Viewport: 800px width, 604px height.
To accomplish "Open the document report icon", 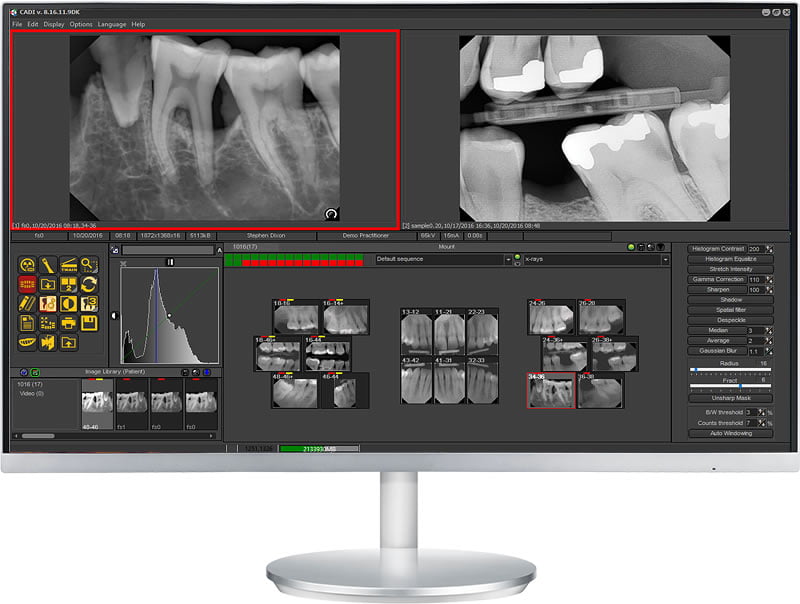I will point(27,323).
